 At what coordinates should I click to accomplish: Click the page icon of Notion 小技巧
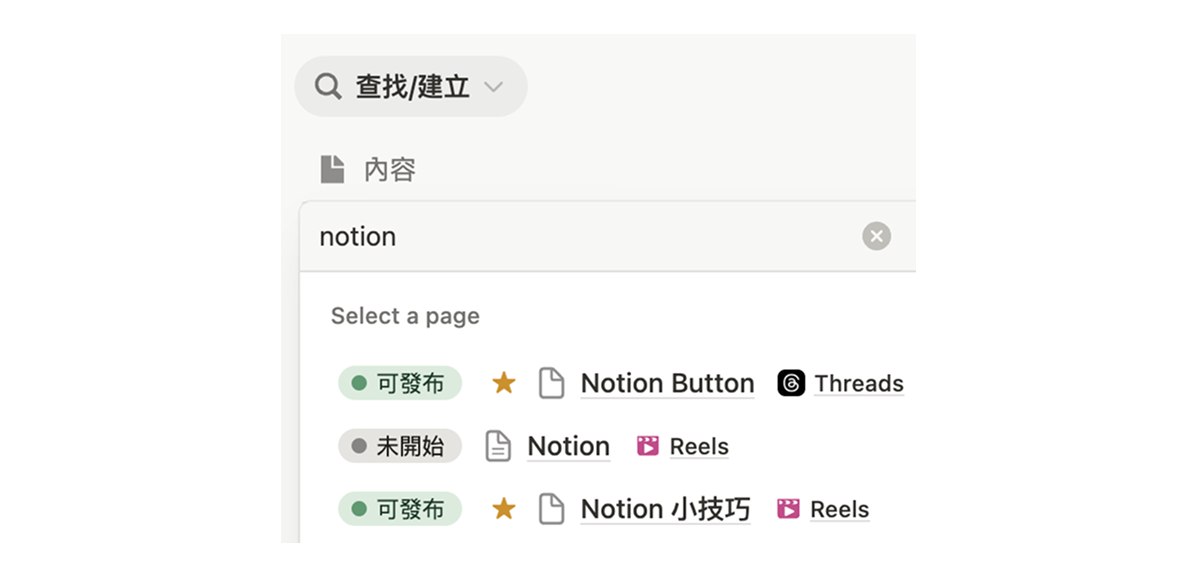tap(551, 509)
